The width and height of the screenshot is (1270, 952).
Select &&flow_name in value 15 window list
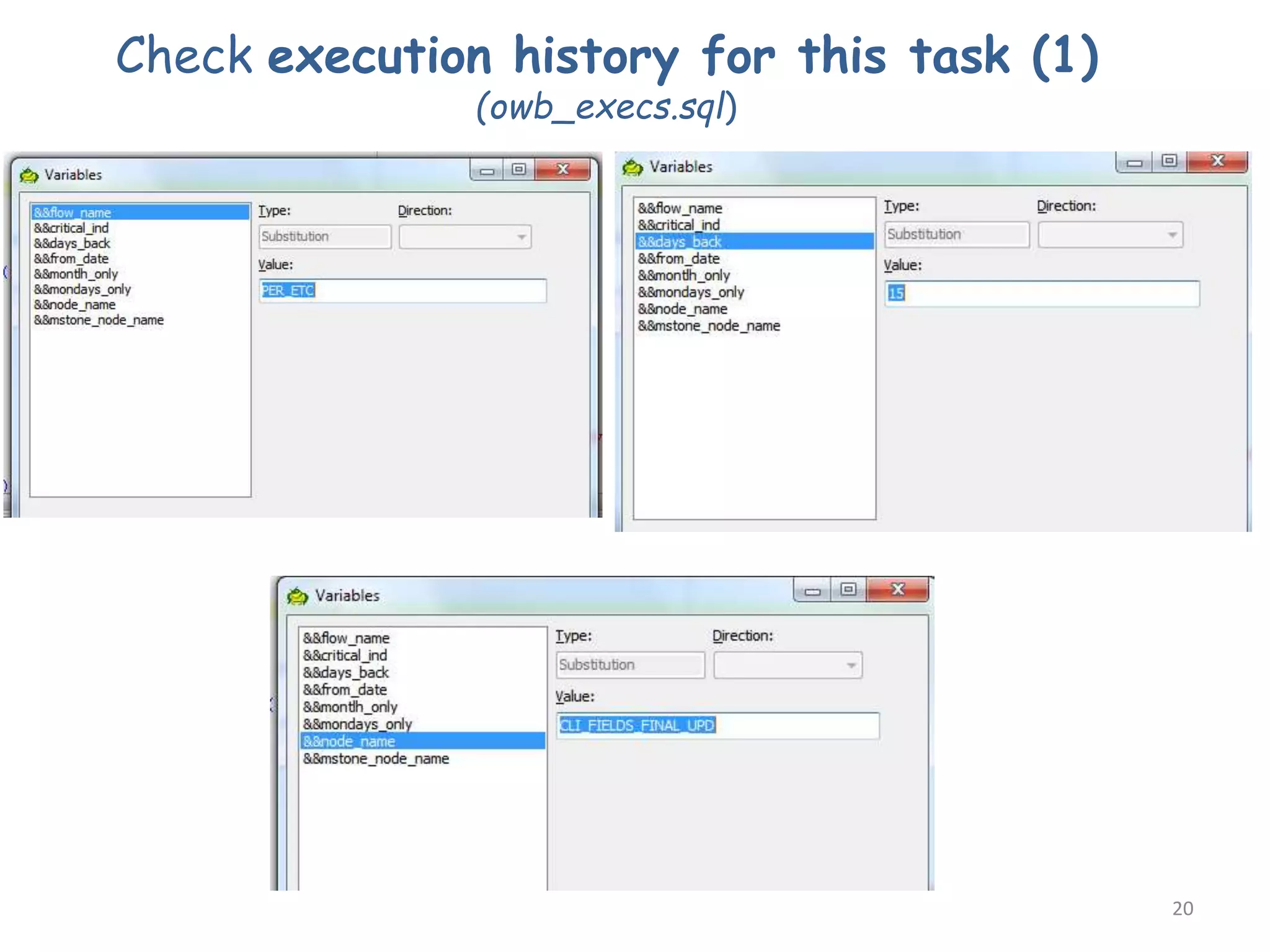[x=680, y=208]
